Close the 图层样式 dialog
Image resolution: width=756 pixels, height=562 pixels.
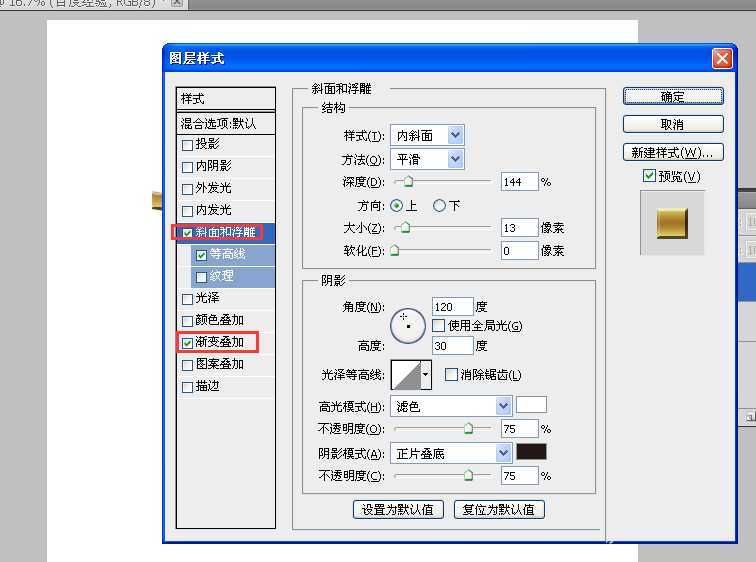click(722, 59)
